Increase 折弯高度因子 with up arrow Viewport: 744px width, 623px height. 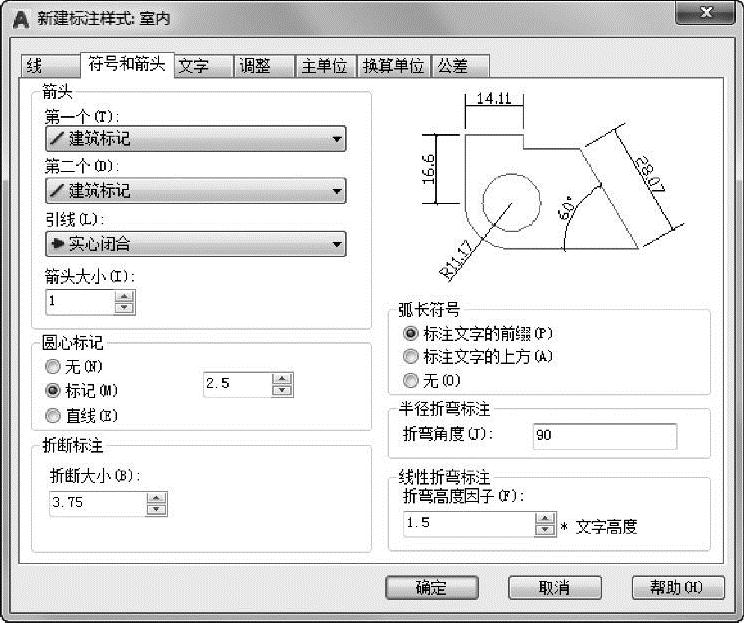(545, 518)
